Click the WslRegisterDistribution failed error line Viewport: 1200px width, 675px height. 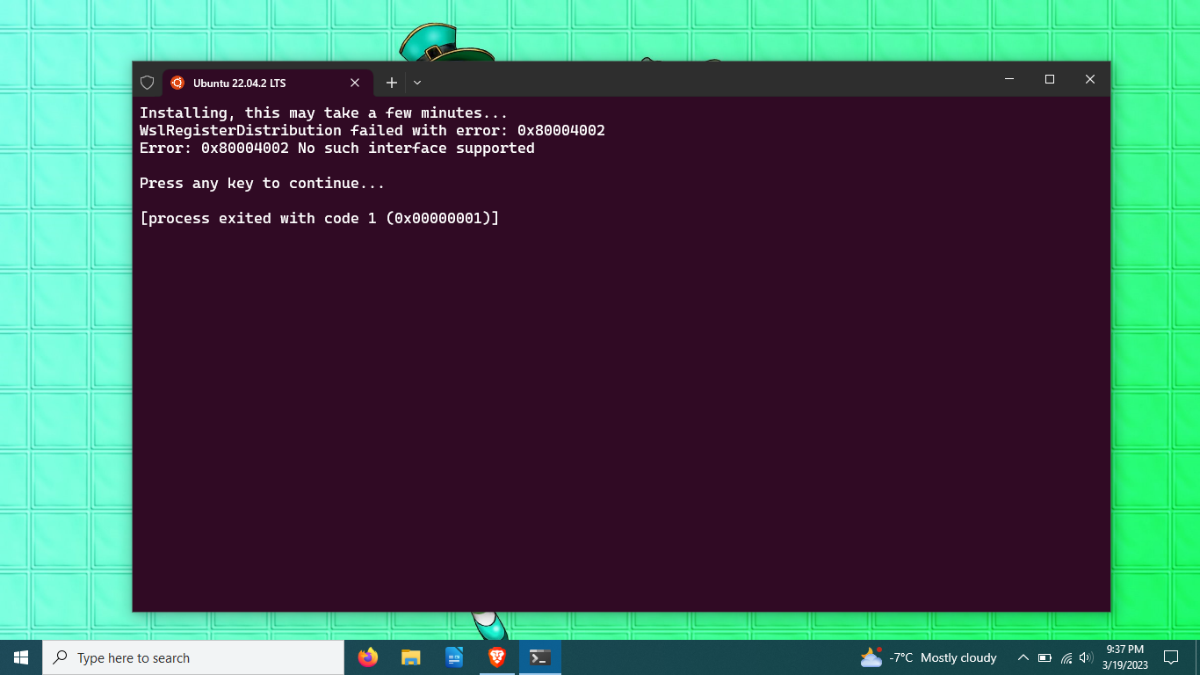(x=372, y=131)
